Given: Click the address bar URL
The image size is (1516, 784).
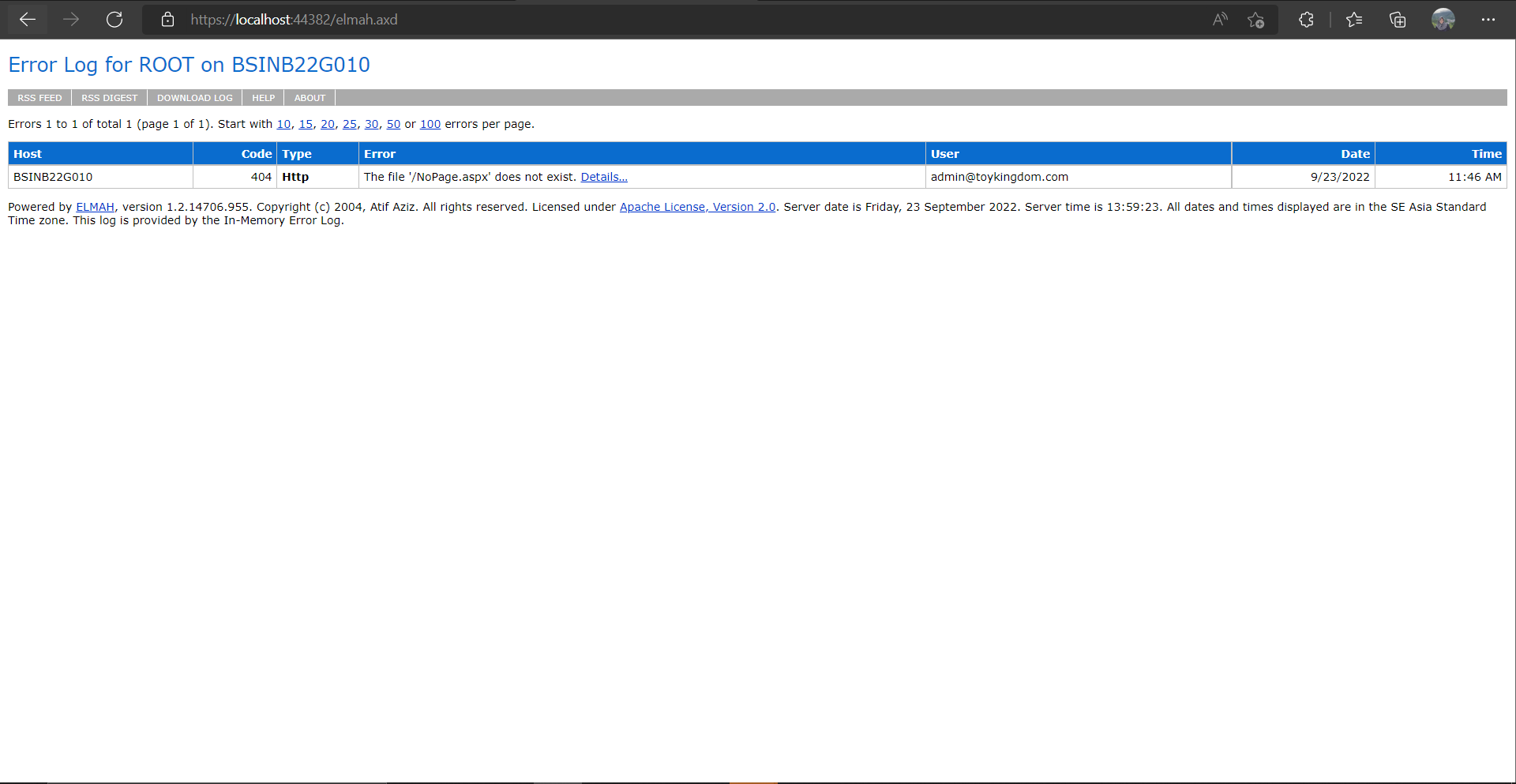Looking at the screenshot, I should point(294,20).
